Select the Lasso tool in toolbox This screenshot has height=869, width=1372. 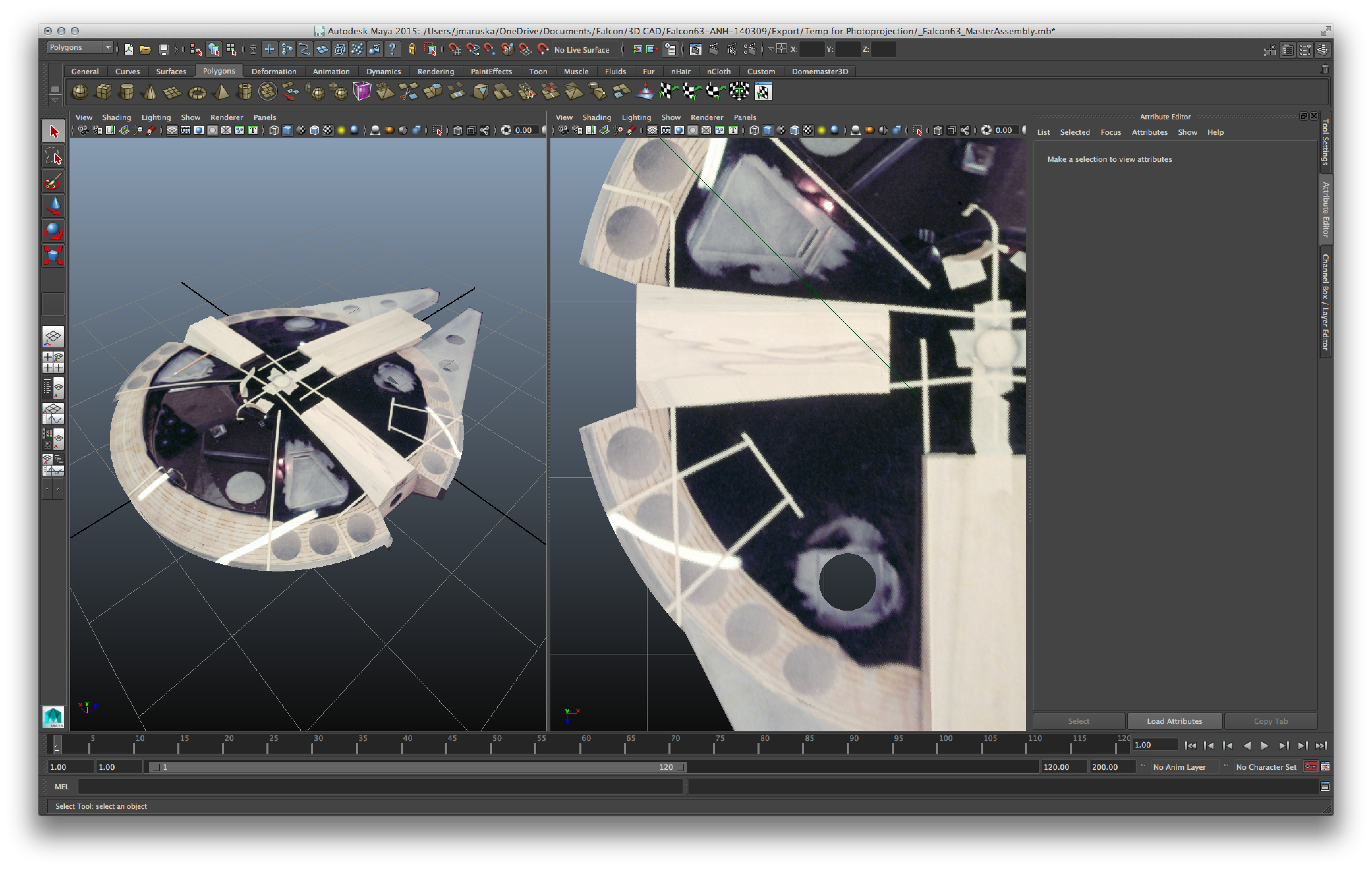click(54, 156)
